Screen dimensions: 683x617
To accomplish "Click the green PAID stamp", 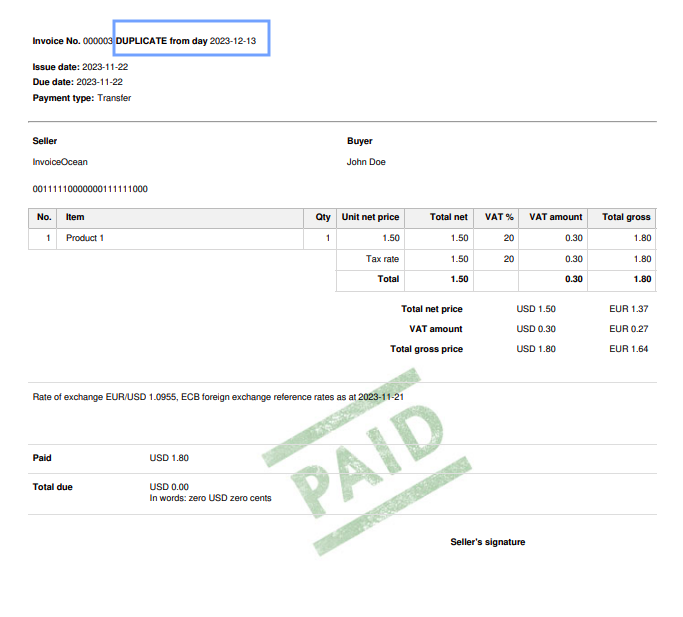I will [372, 462].
